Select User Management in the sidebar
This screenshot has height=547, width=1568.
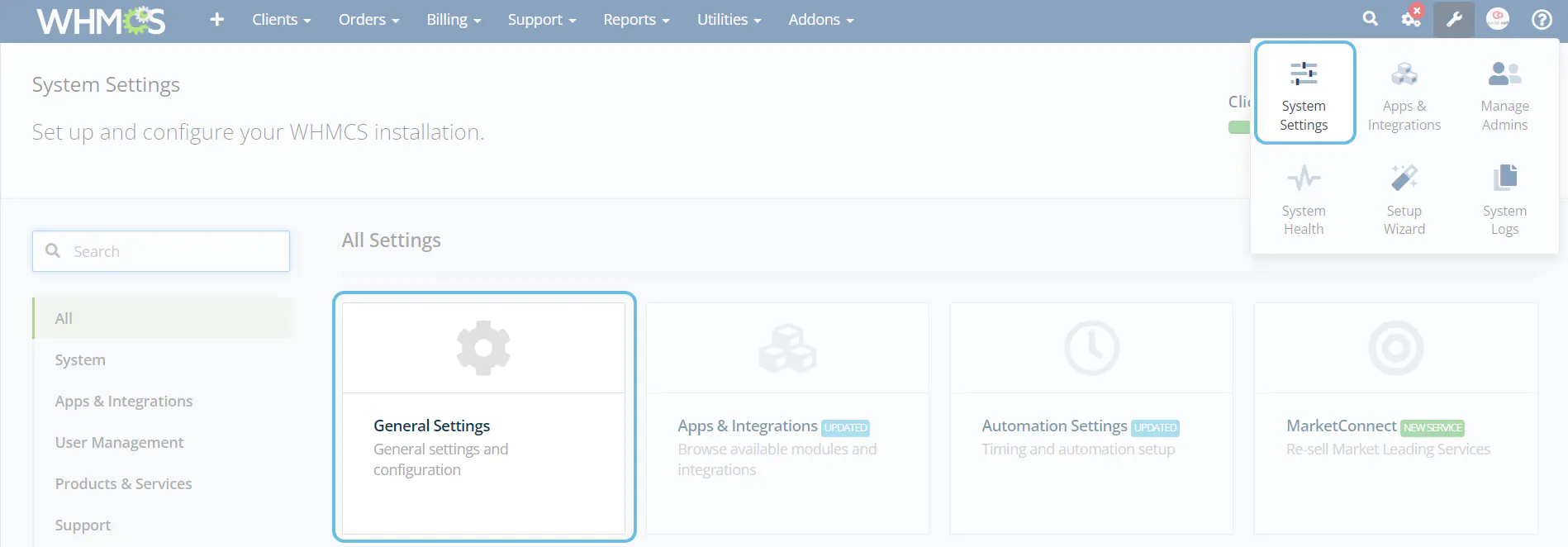pyautogui.click(x=119, y=443)
